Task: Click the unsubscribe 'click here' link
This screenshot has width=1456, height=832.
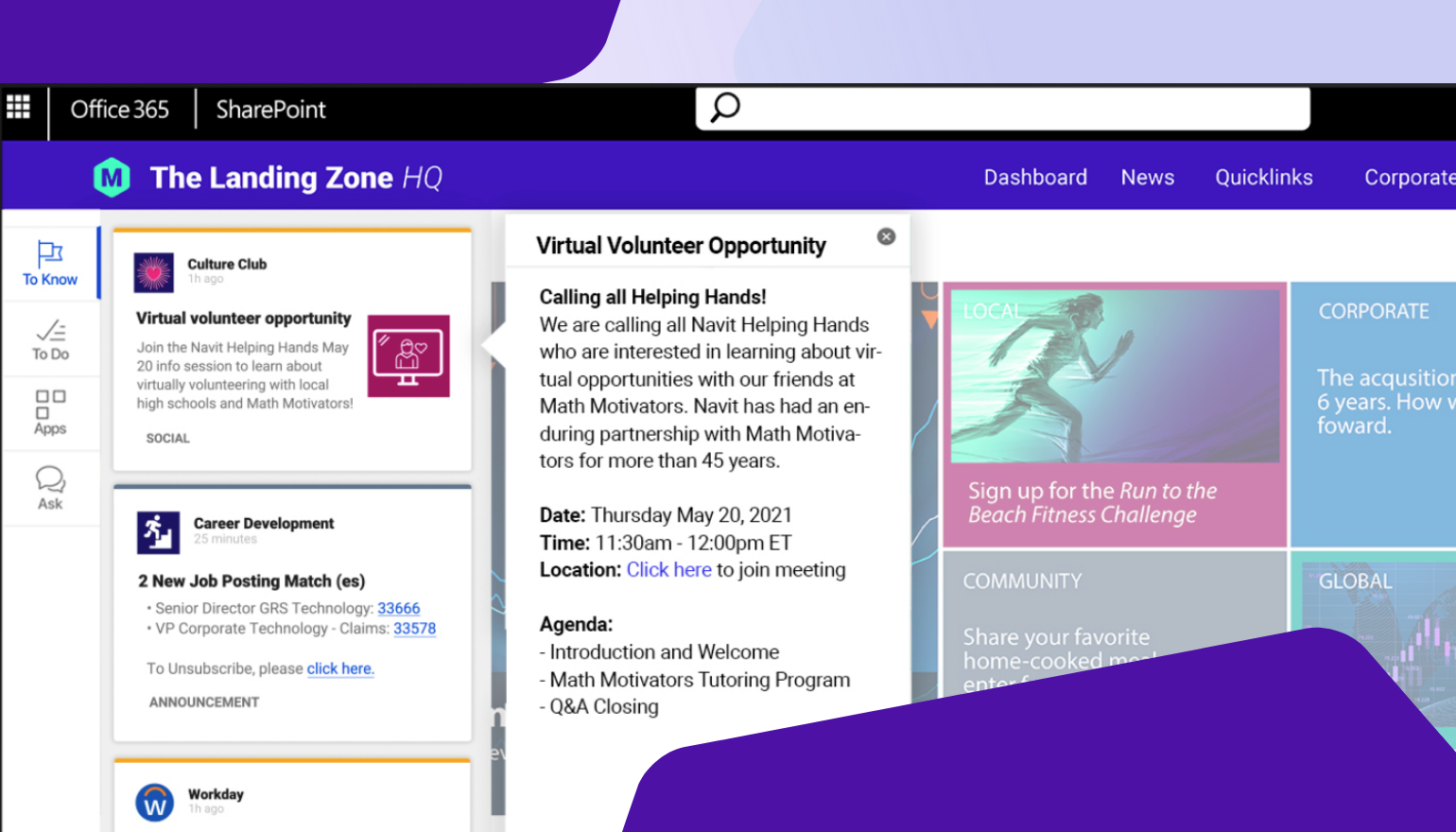Action: click(x=340, y=668)
